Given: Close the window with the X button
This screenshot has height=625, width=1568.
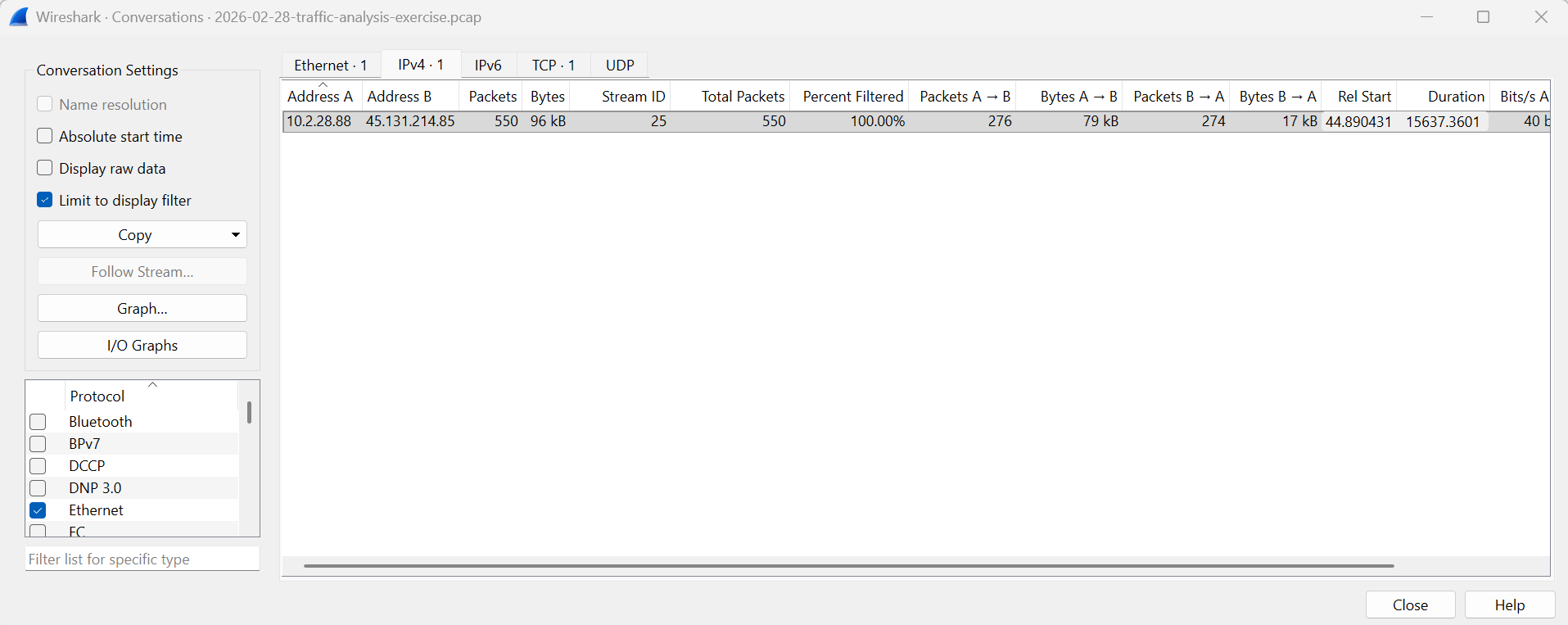Looking at the screenshot, I should coord(1541,16).
